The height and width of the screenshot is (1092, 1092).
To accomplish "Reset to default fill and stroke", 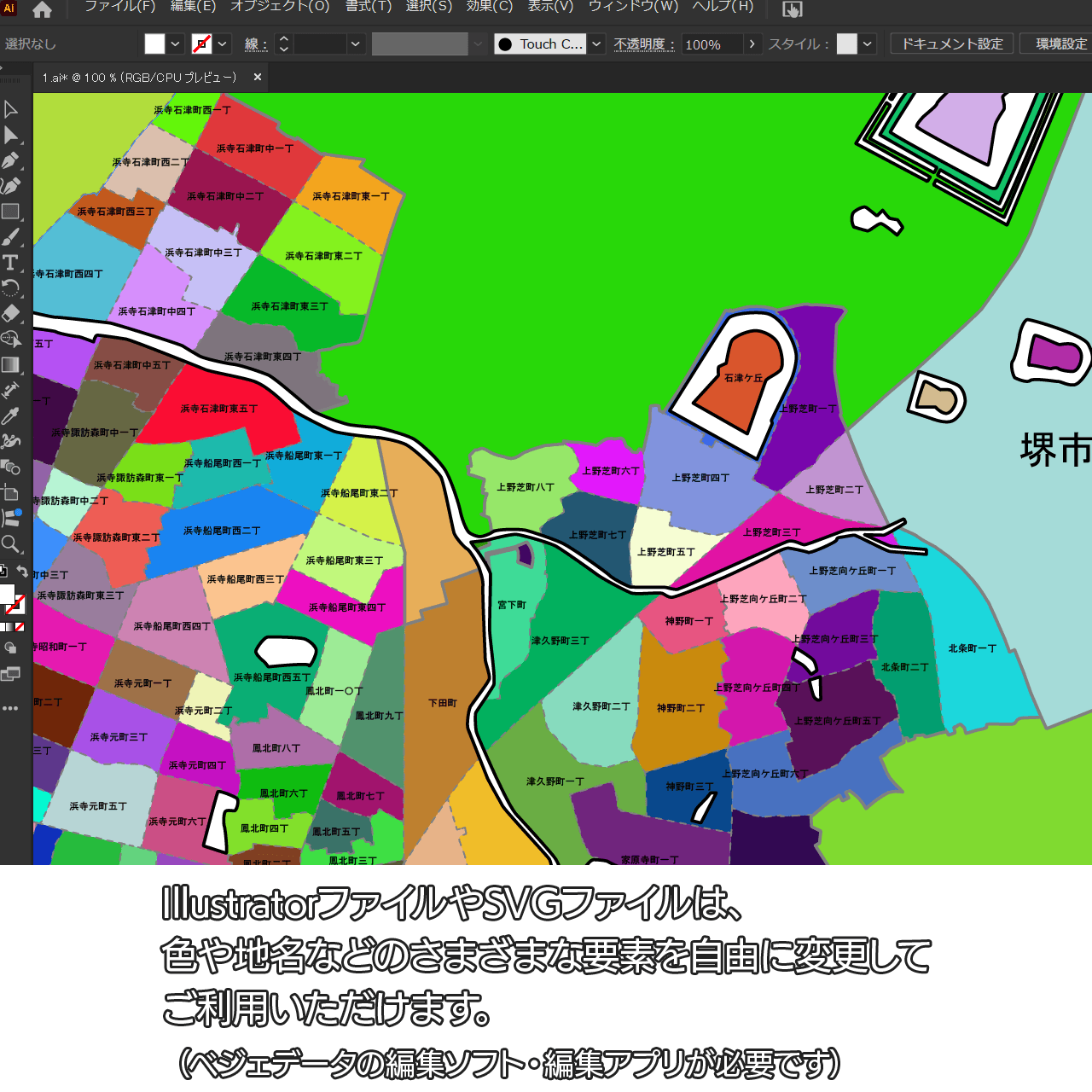I will [x=3, y=572].
